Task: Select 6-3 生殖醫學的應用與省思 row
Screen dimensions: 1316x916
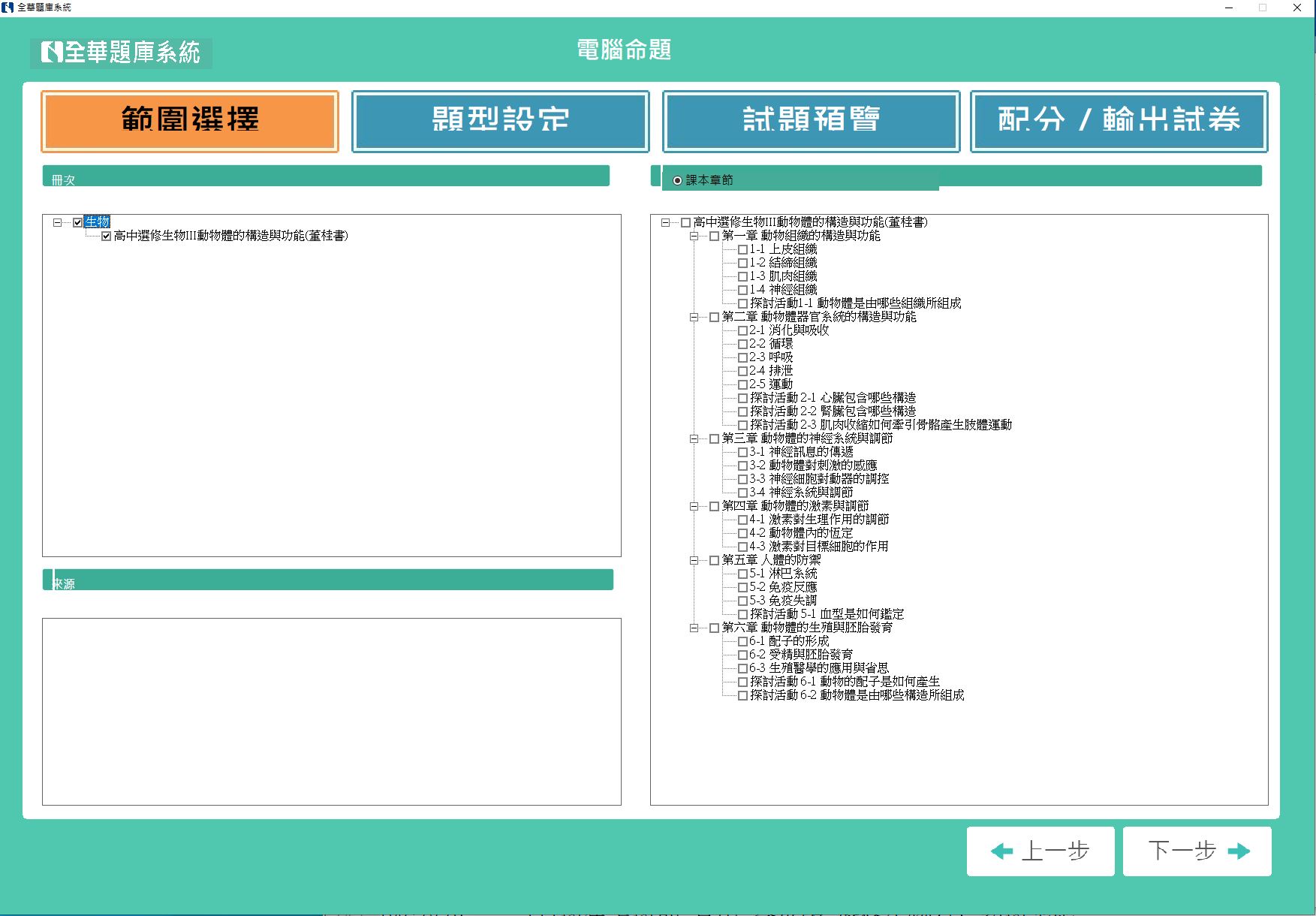Action: 818,668
